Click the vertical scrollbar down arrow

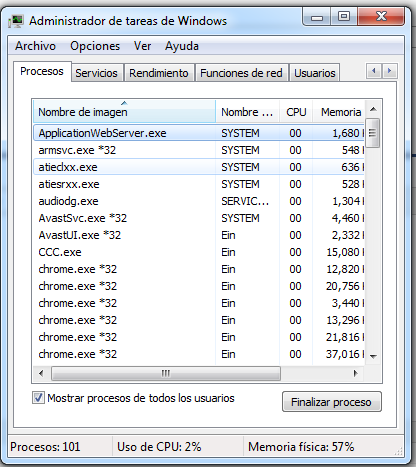point(373,357)
